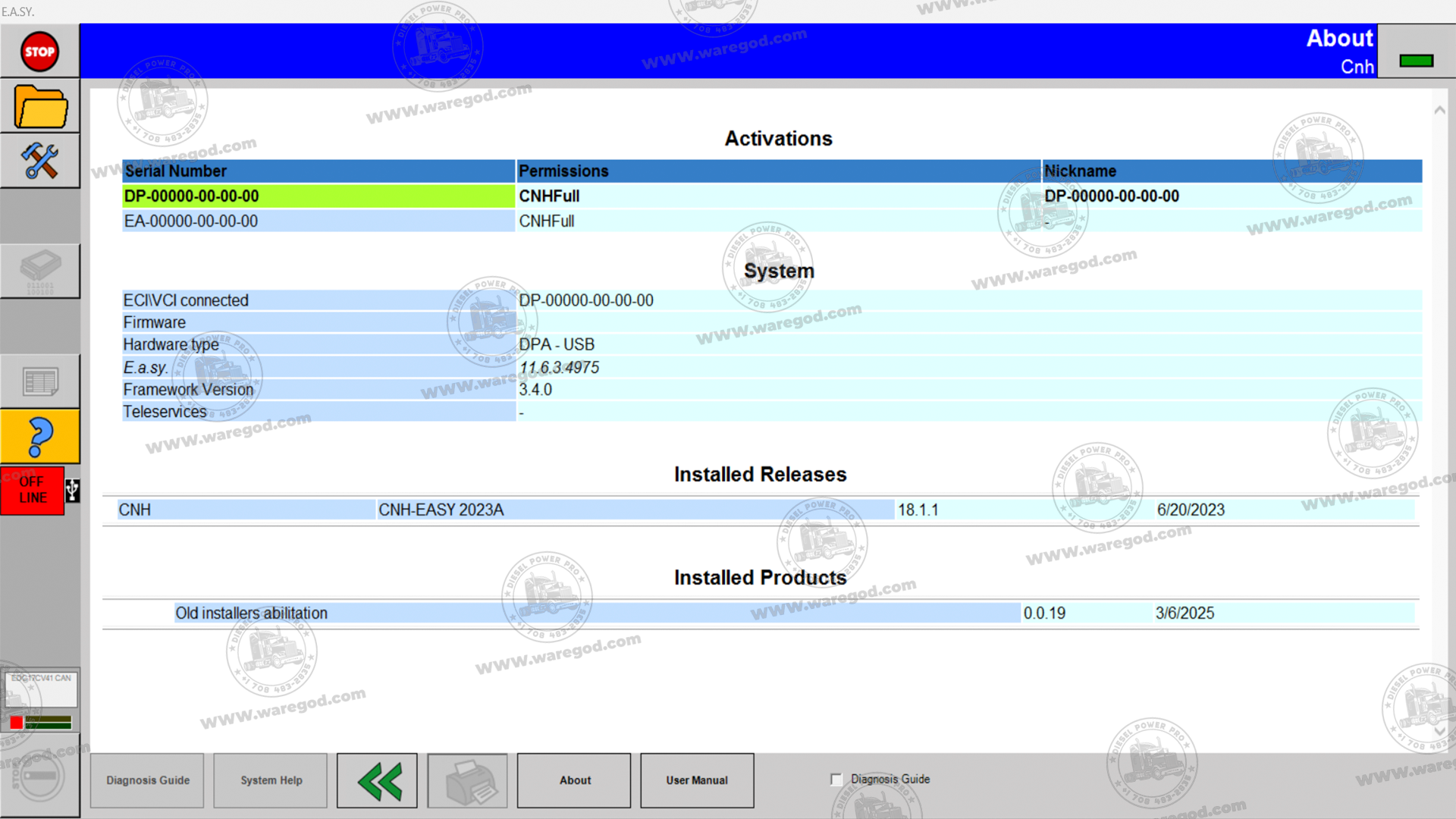
Task: Click the red STOP icon
Action: pyautogui.click(x=39, y=52)
